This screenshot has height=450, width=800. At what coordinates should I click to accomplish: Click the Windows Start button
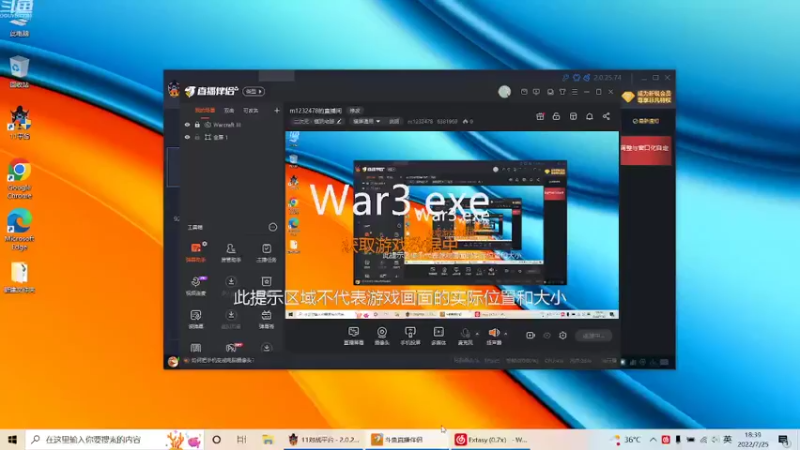pyautogui.click(x=12, y=439)
